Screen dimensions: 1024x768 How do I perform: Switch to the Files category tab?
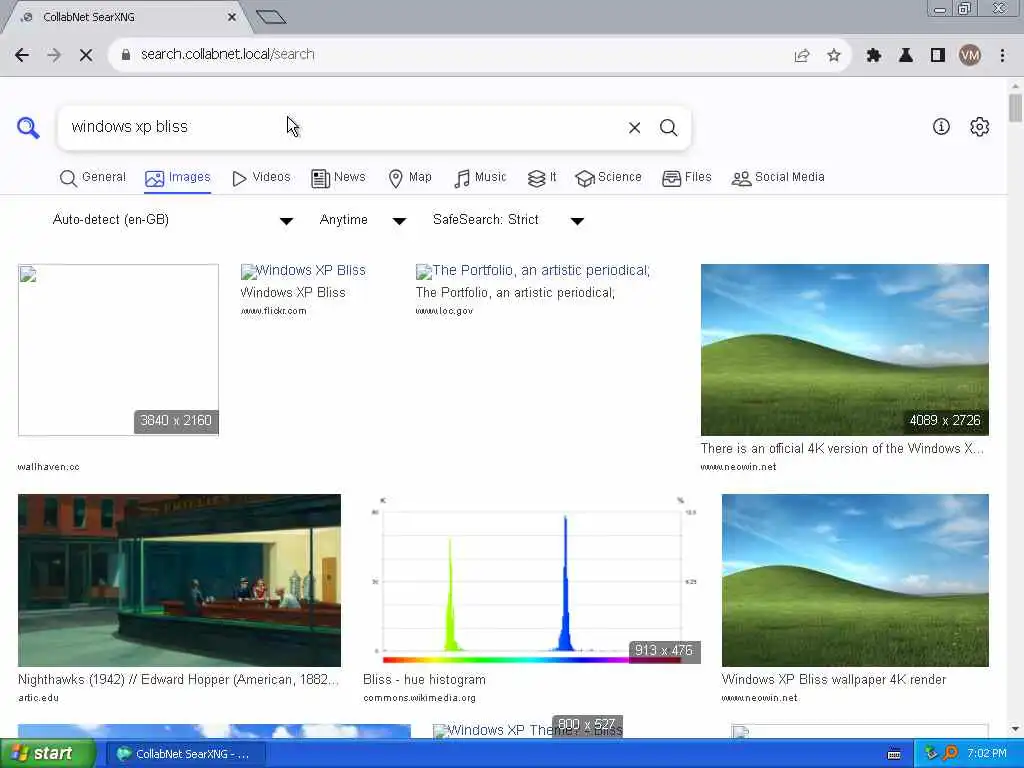pos(686,178)
